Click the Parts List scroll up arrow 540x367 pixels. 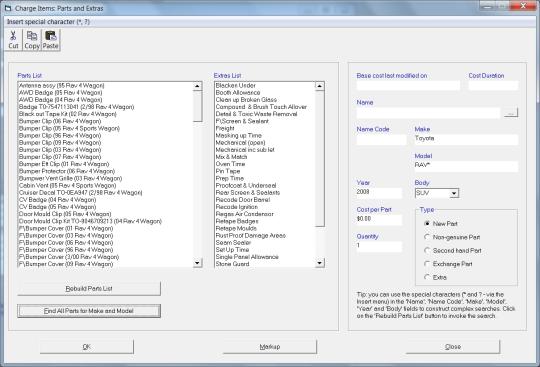[197, 86]
